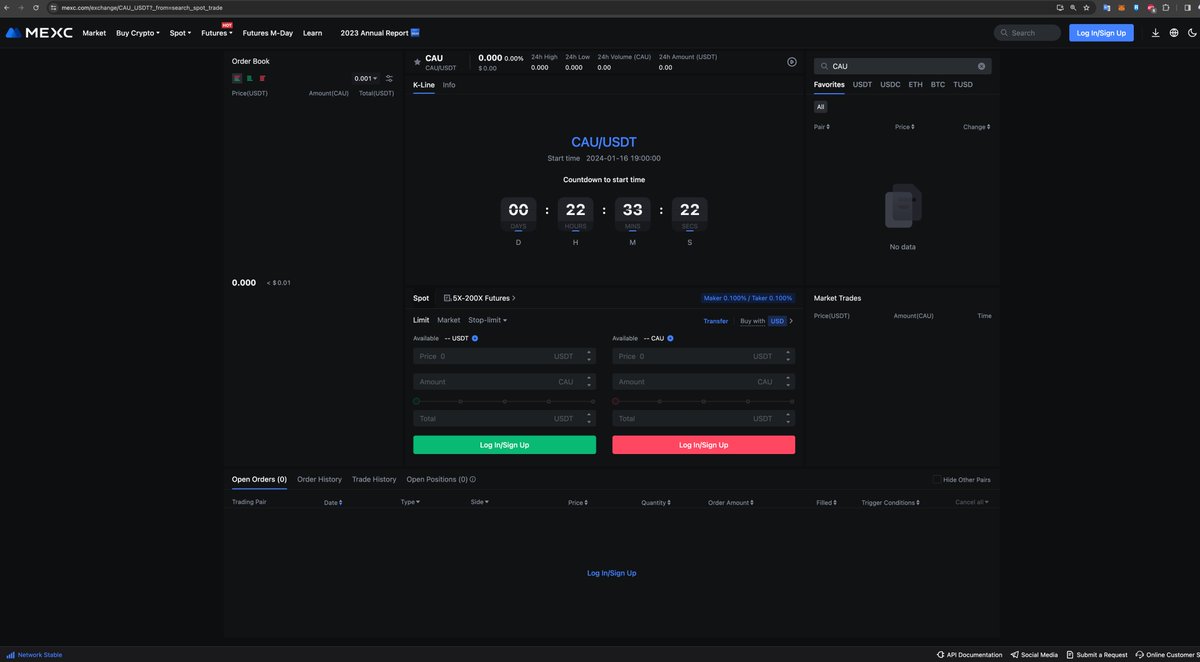Sort orders by Date column

333,502
